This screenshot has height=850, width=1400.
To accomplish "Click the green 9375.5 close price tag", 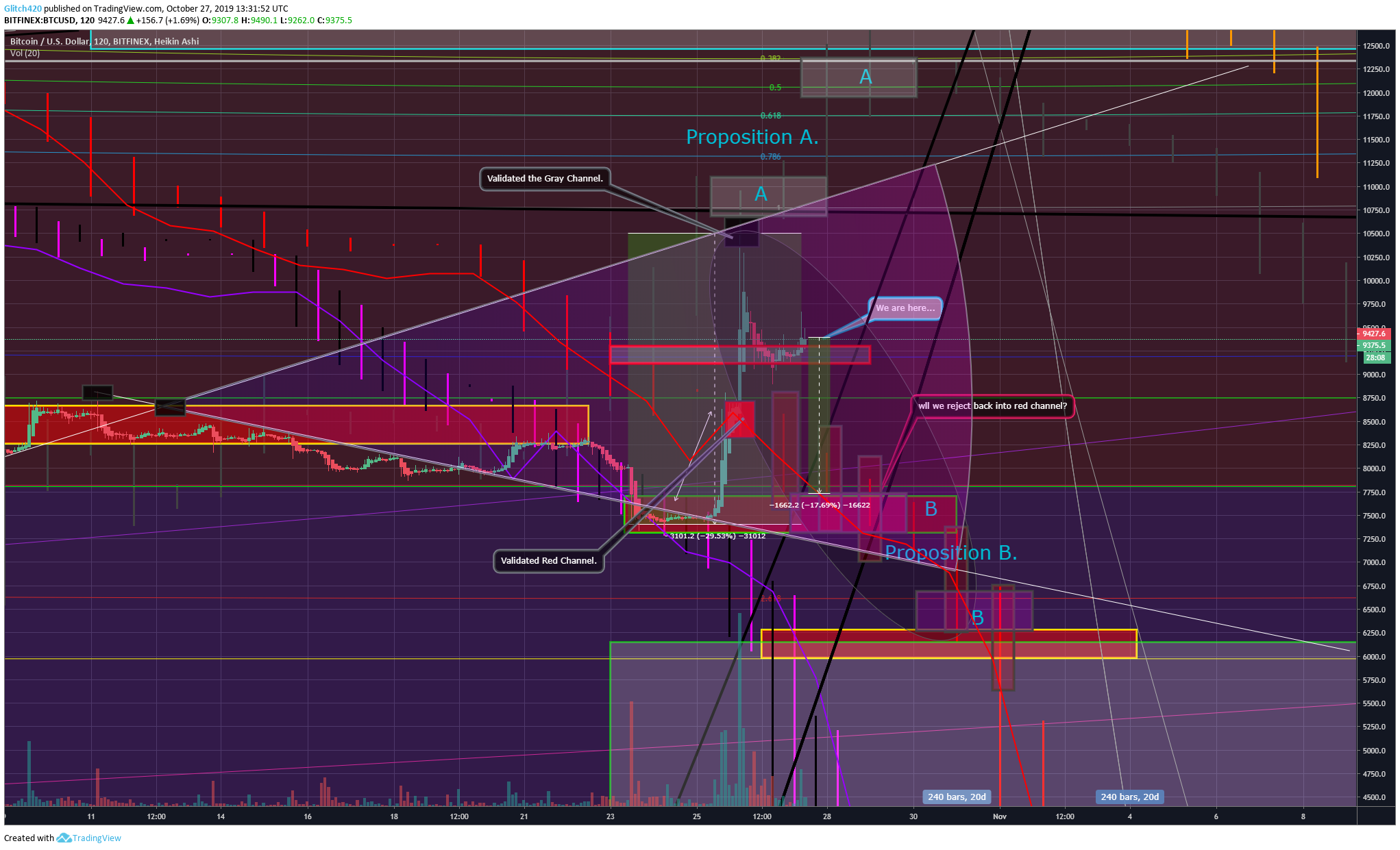I will click(1374, 346).
